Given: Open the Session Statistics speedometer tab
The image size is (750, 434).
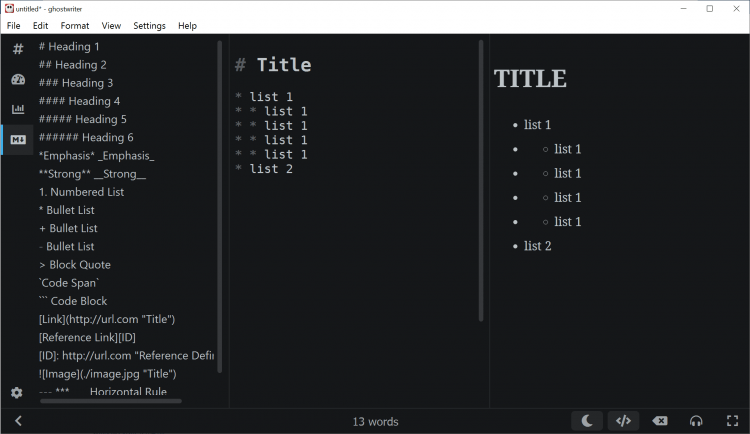Looking at the screenshot, I should [18, 79].
